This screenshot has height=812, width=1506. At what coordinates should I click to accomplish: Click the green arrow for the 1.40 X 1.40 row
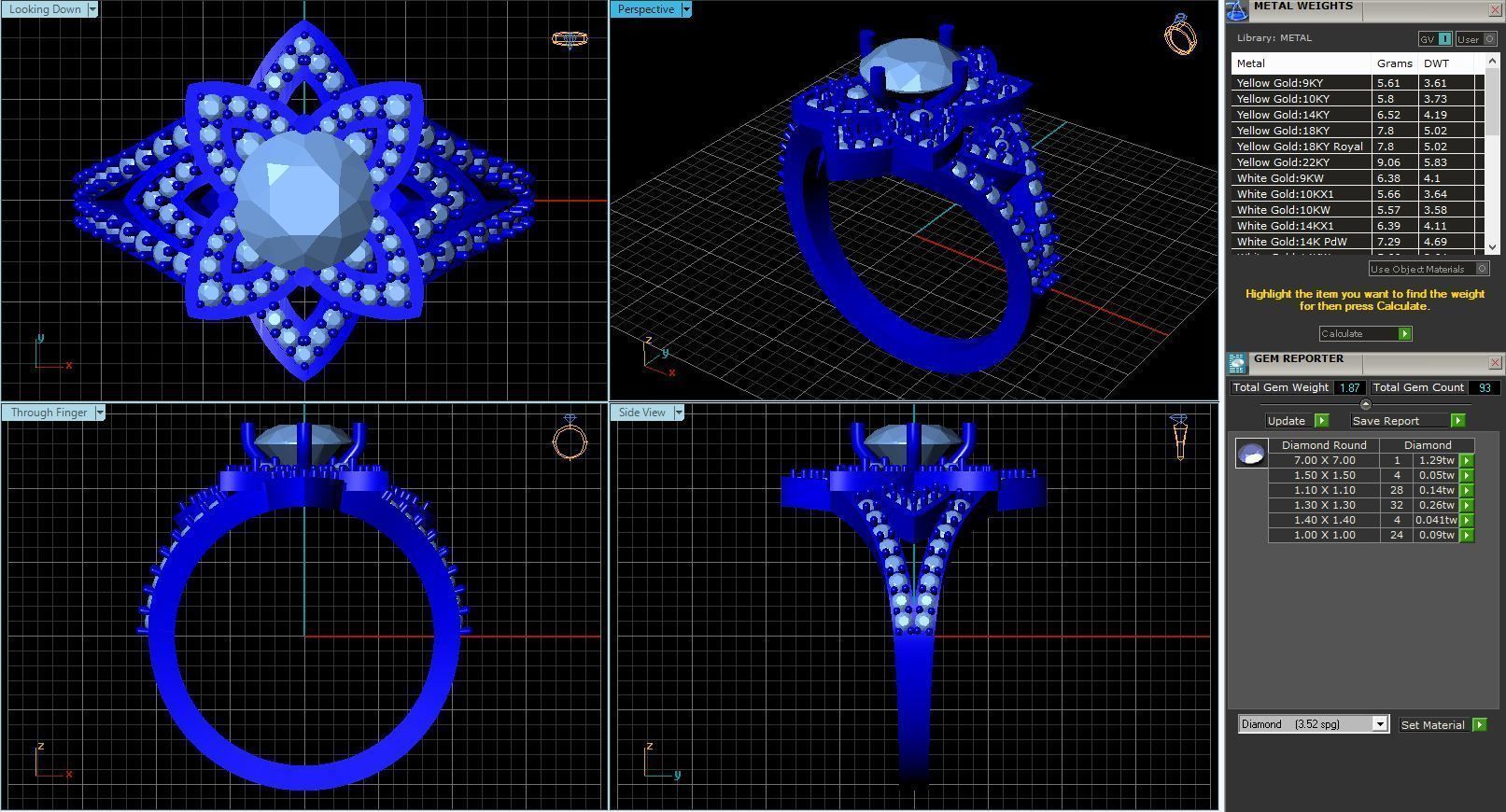click(x=1467, y=520)
